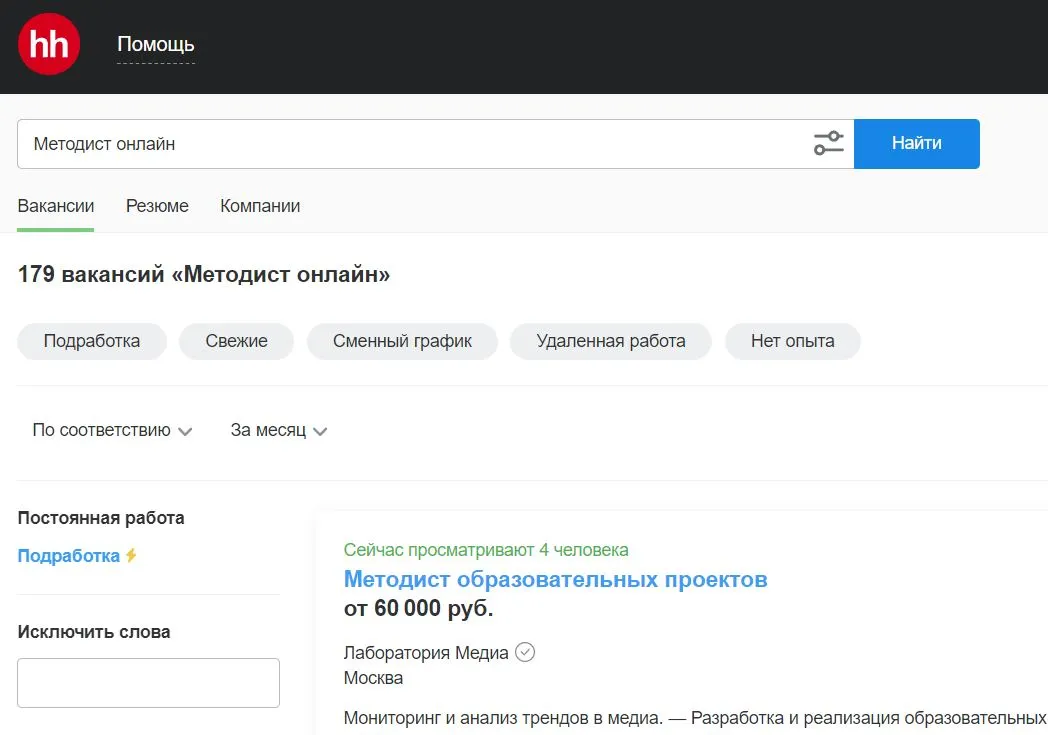Click the Найти search button
This screenshot has width=1048, height=735.
(x=916, y=144)
